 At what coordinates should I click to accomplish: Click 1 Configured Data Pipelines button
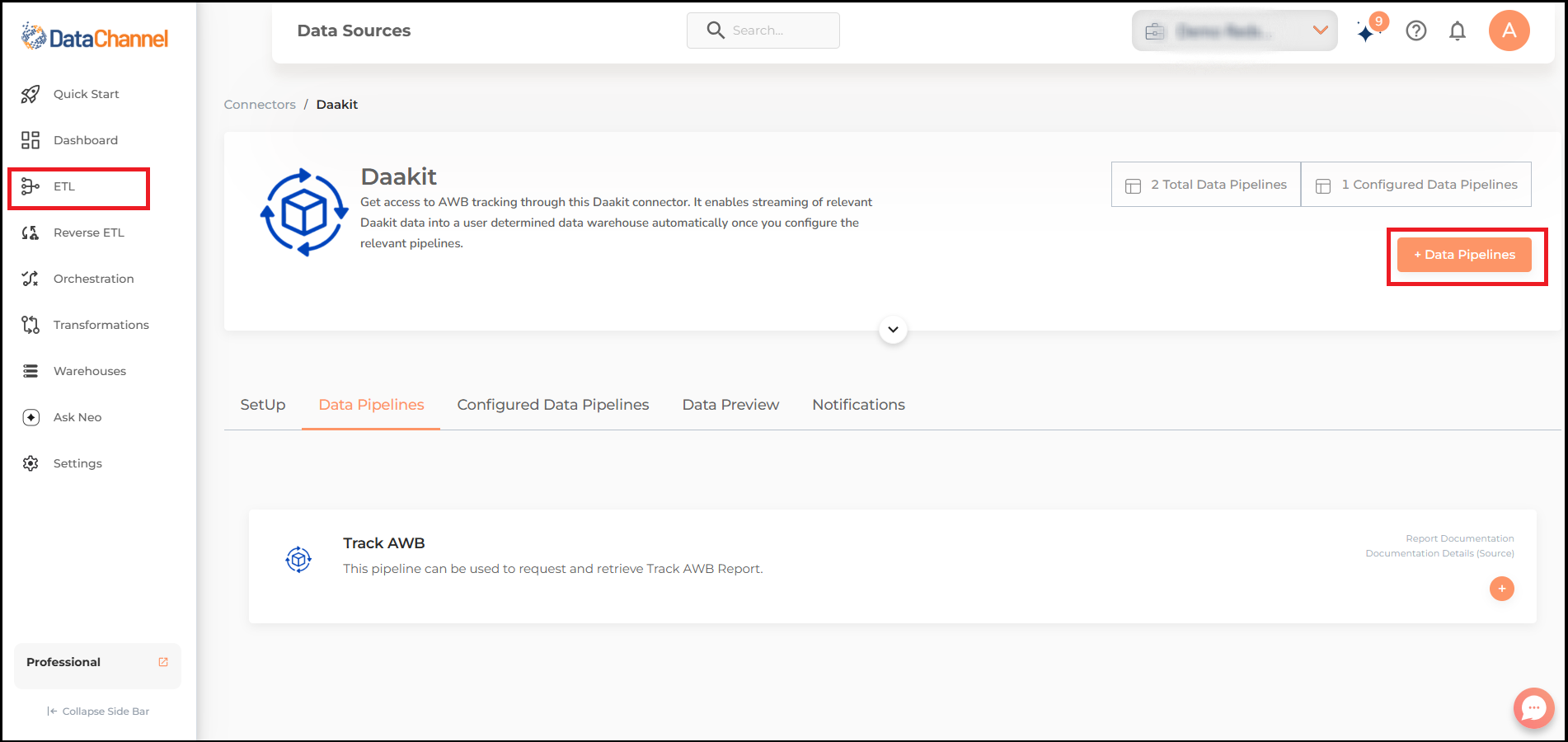pyautogui.click(x=1416, y=185)
